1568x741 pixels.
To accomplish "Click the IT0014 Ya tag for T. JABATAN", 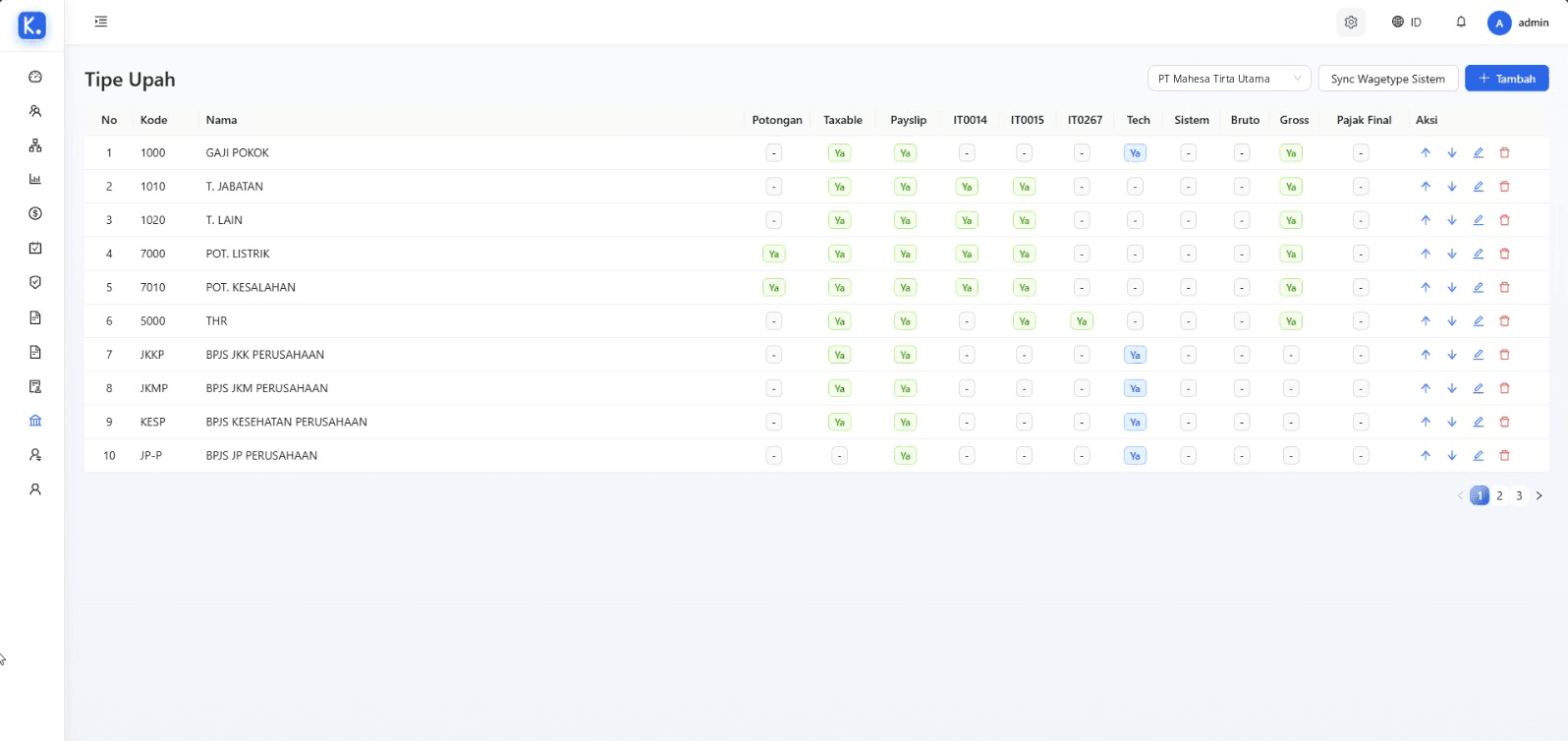I will click(x=967, y=187).
